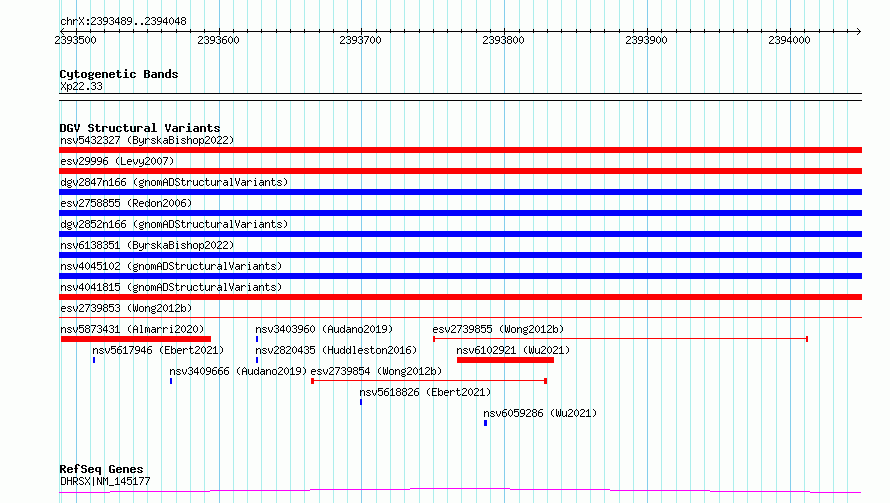The image size is (890, 503).
Task: Click the nsv3409666 (Audano2019) blue marker
Action: tap(171, 381)
